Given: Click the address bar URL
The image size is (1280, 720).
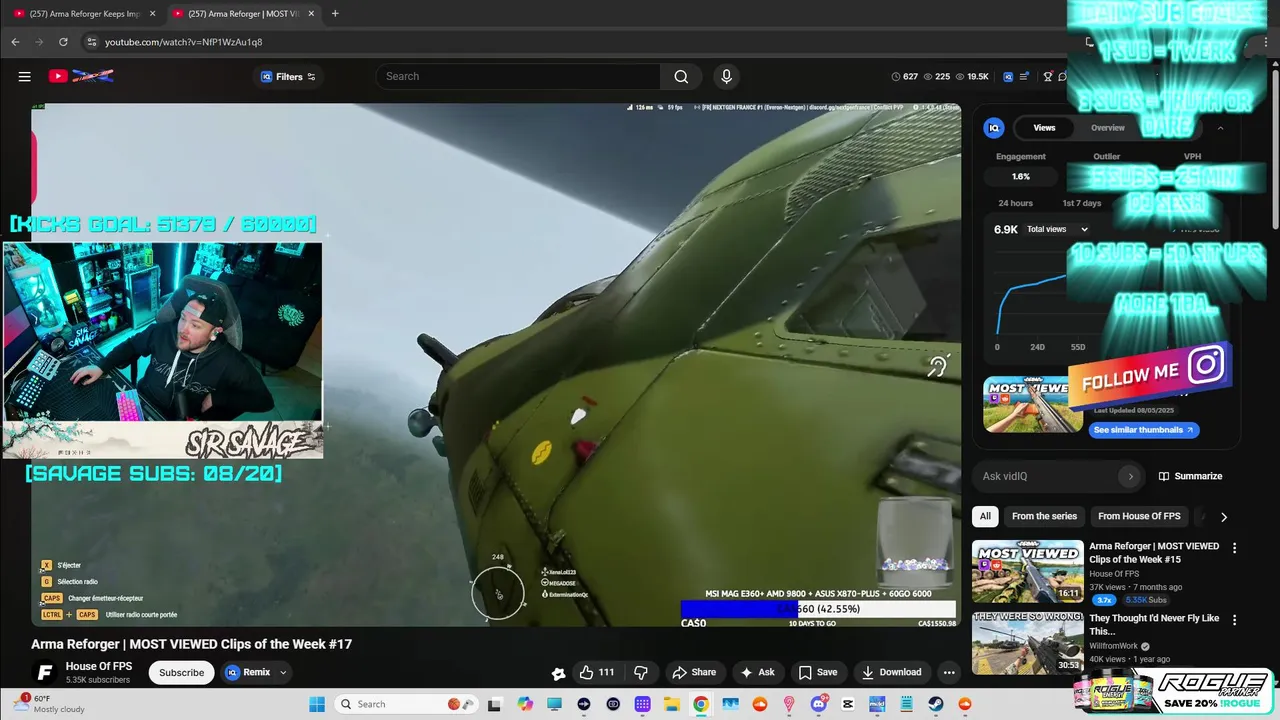Looking at the screenshot, I should tap(184, 42).
